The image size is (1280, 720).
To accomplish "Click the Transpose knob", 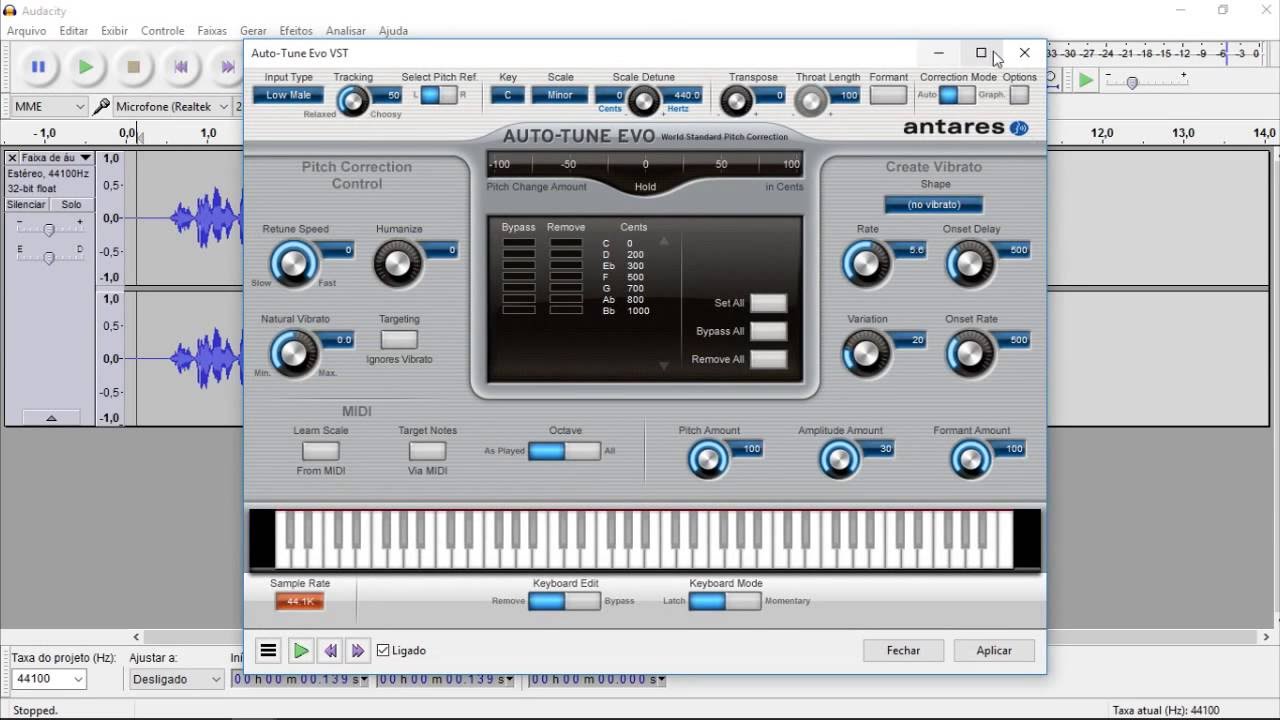I will (x=736, y=100).
